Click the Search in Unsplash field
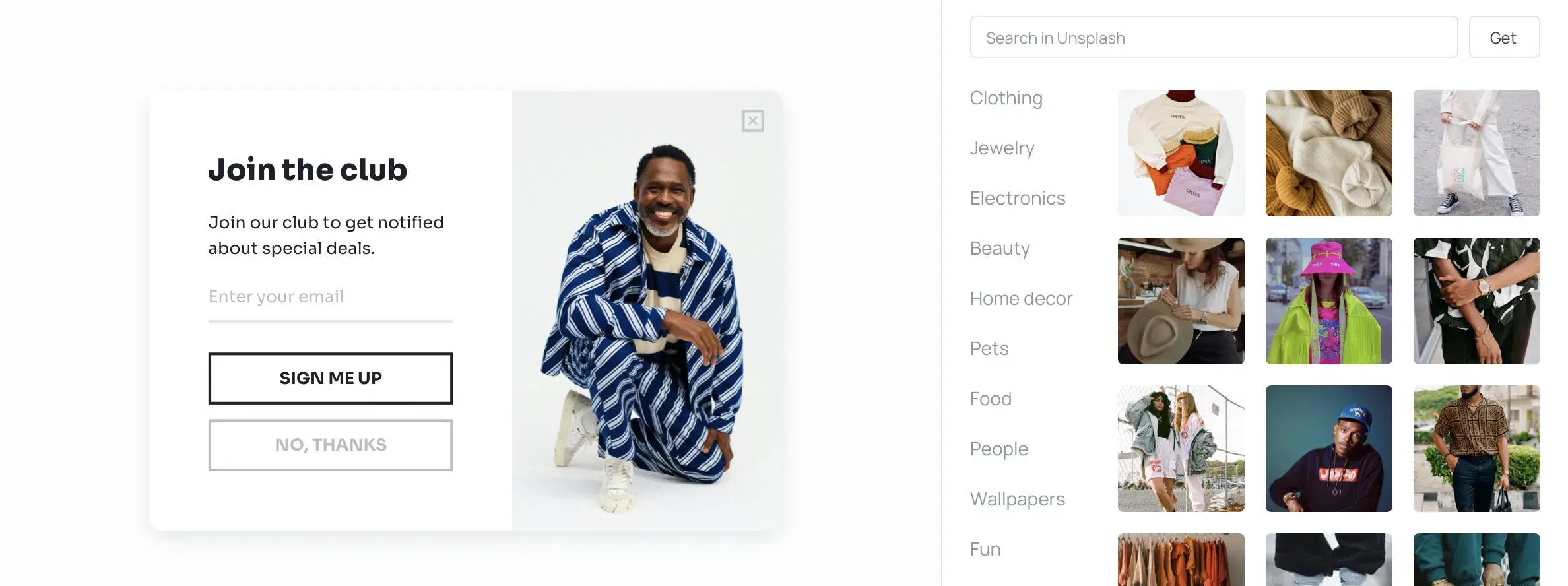 pyautogui.click(x=1214, y=38)
